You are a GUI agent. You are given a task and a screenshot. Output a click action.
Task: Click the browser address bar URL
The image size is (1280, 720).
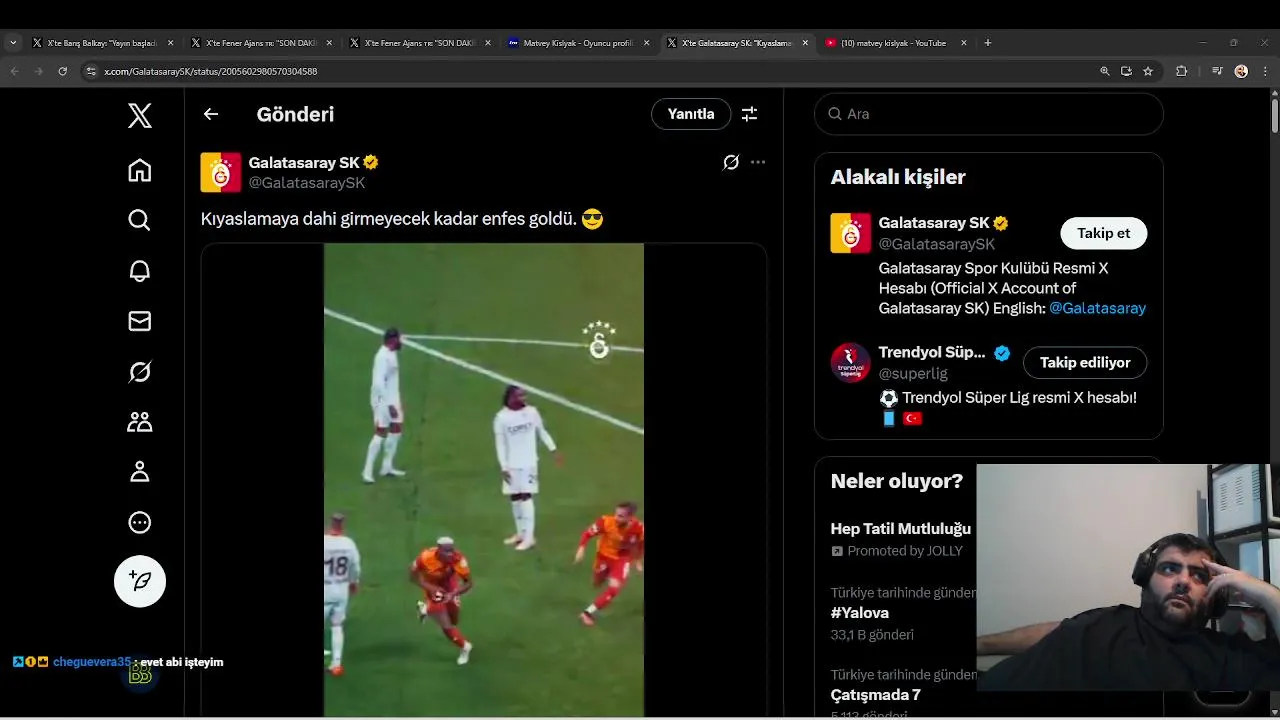(x=211, y=72)
